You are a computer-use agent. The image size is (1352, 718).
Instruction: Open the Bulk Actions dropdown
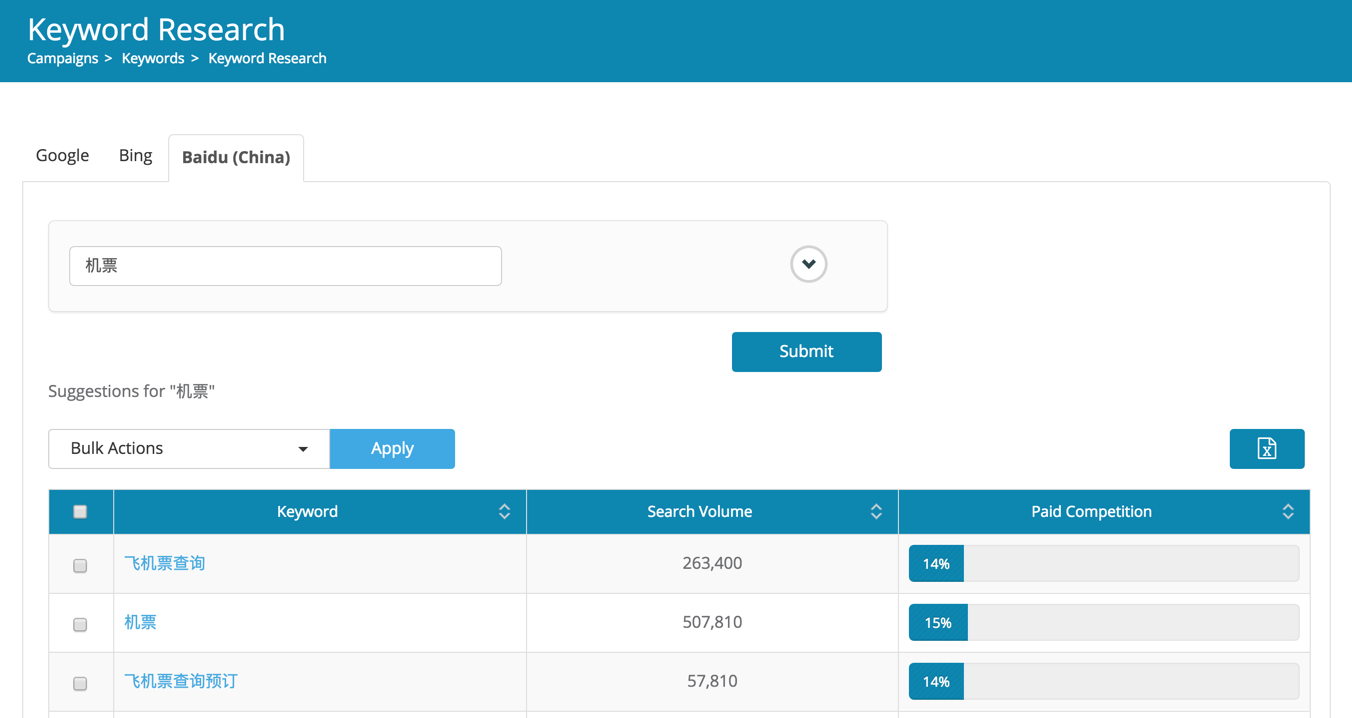click(x=189, y=449)
